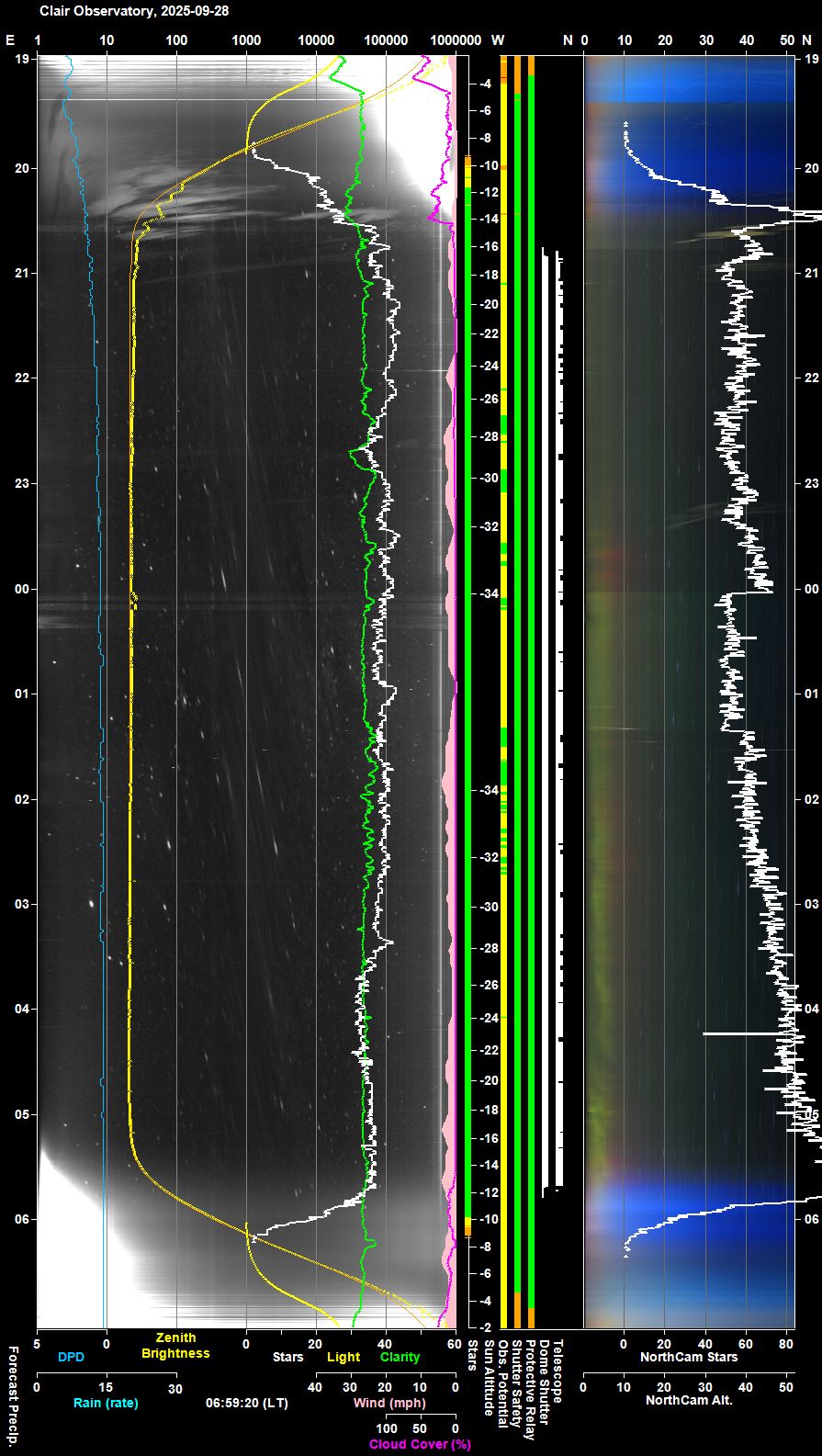822x1456 pixels.
Task: Select the Forecast Precip. vertical label
Action: pyautogui.click(x=14, y=1394)
